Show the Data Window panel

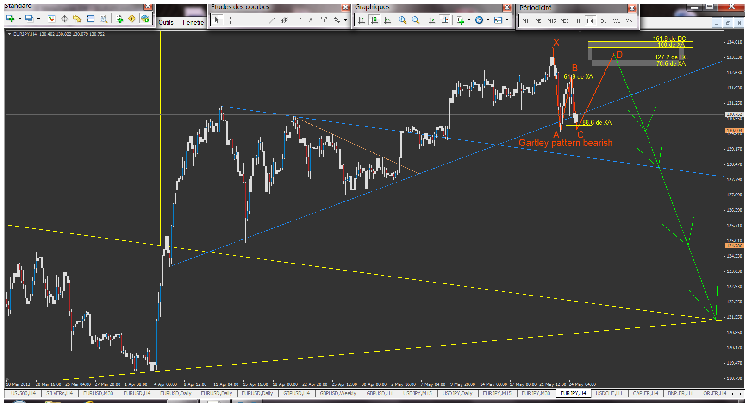tap(64, 19)
